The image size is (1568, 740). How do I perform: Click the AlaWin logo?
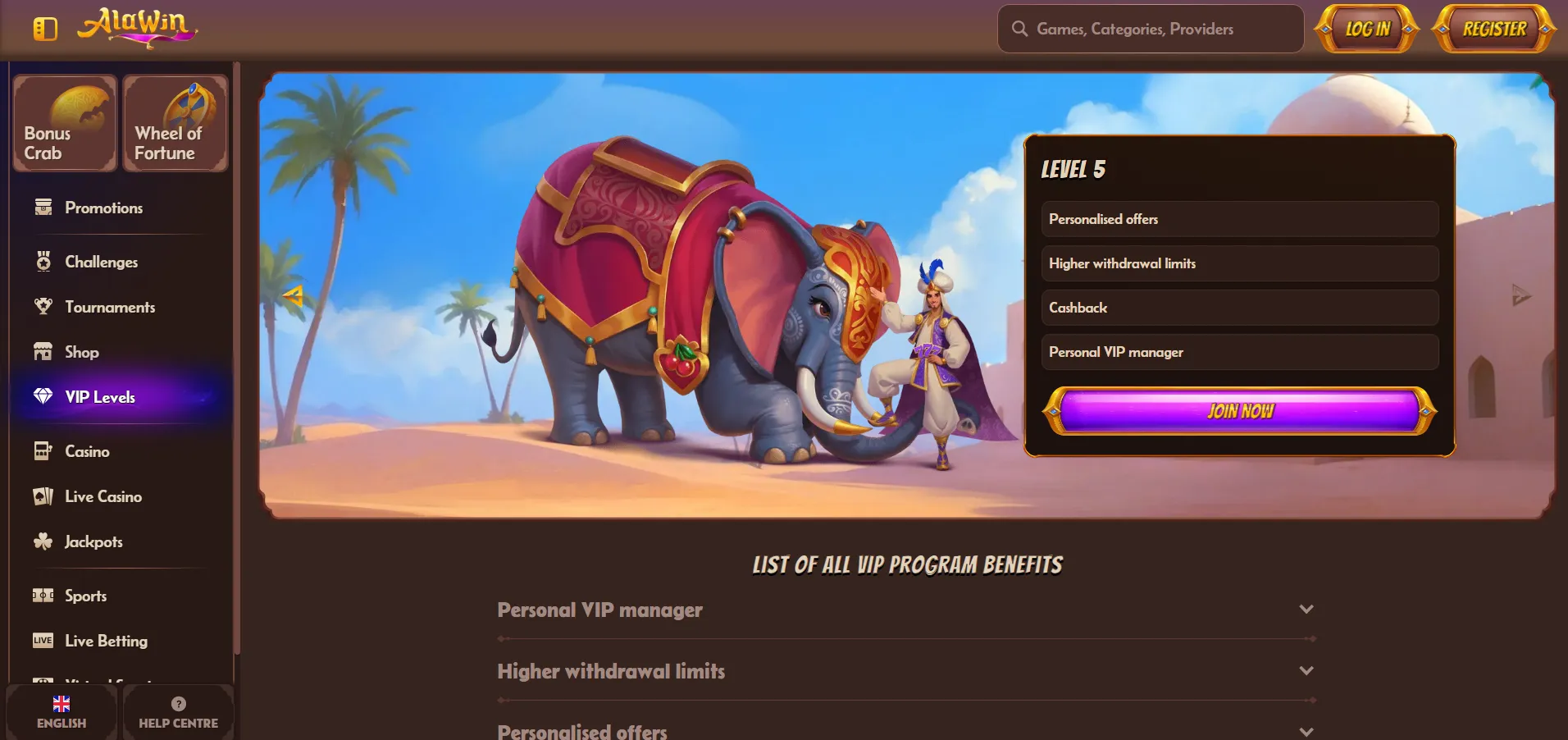[138, 27]
